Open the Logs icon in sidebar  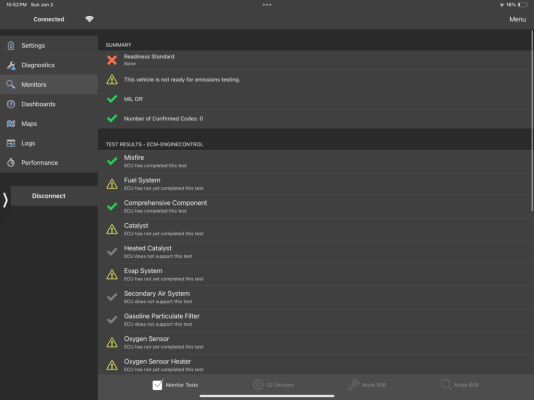coord(11,143)
